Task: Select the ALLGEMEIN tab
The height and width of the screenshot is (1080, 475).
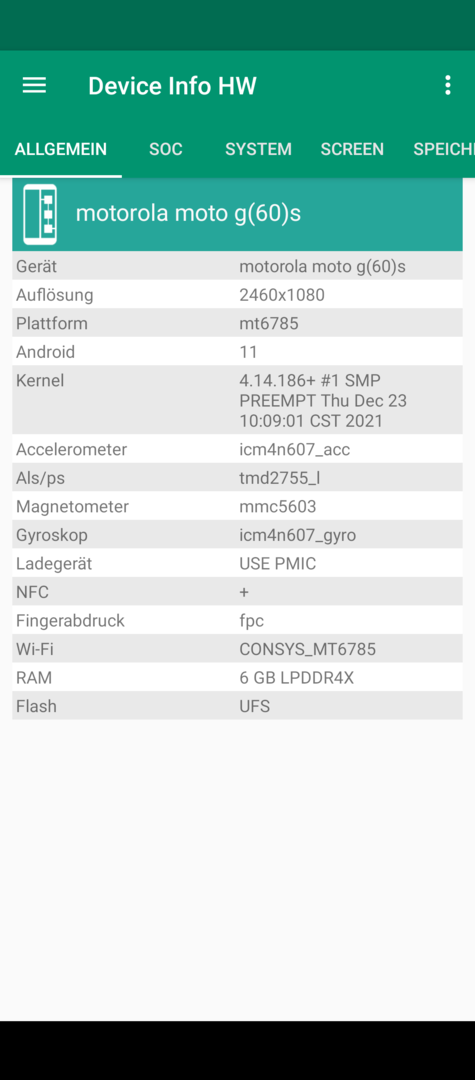Action: (x=61, y=149)
